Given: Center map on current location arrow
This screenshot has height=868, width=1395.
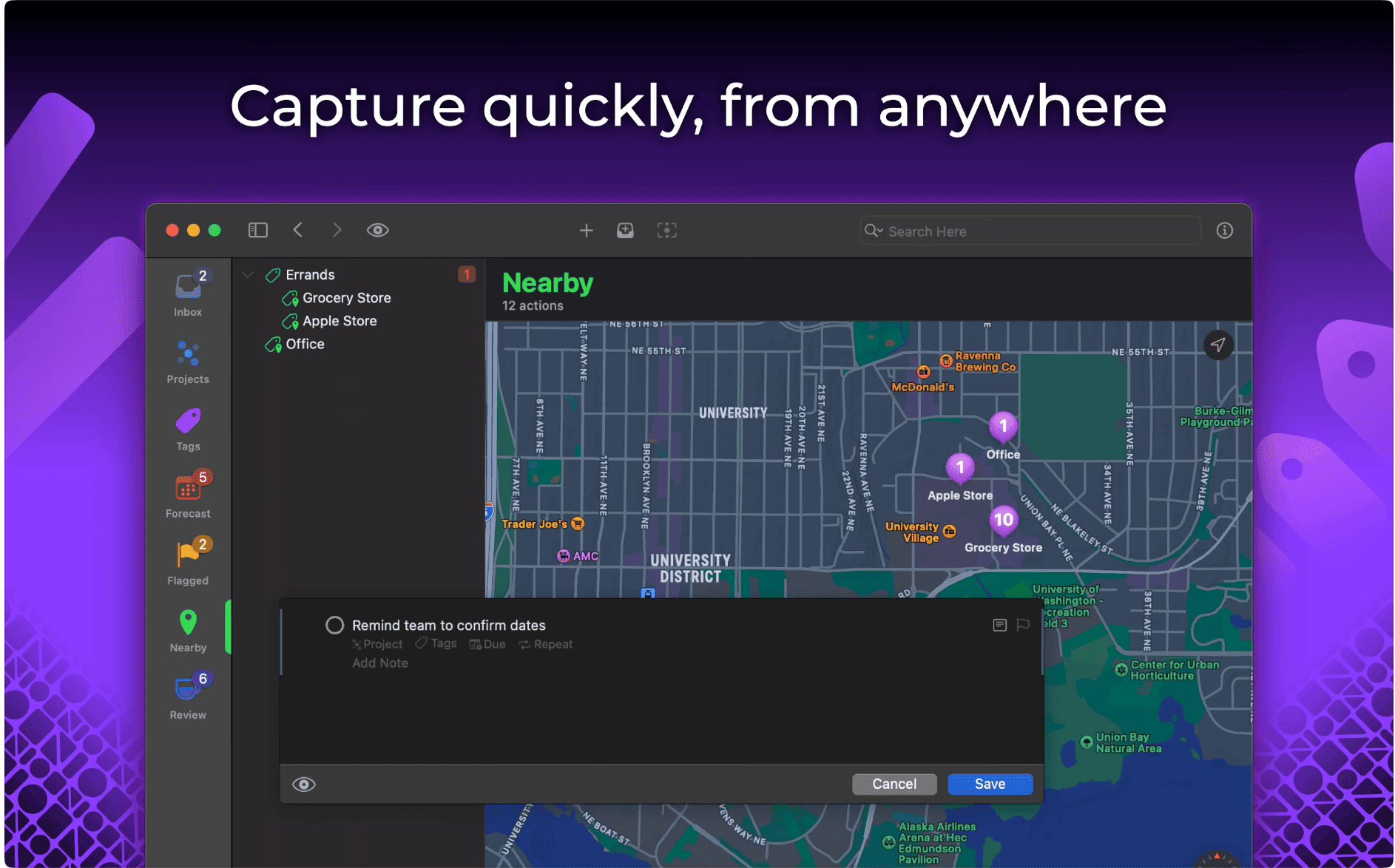Looking at the screenshot, I should coord(1217,345).
